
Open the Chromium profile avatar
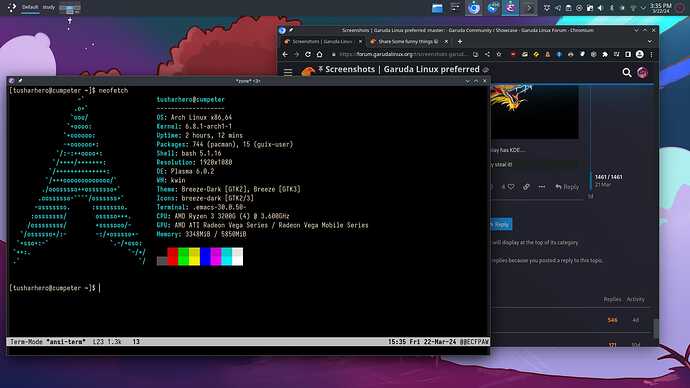(x=639, y=55)
